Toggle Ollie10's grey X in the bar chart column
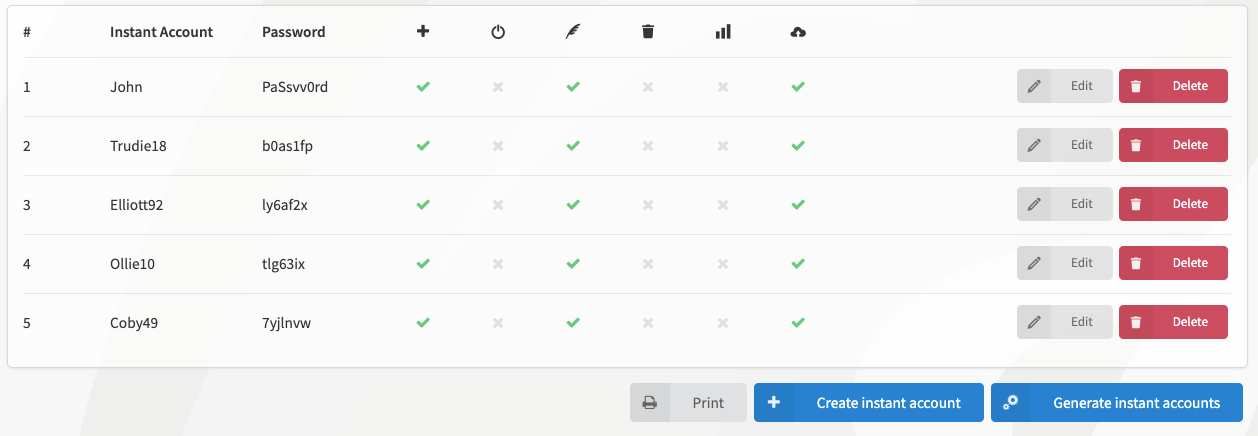The image size is (1258, 436). tap(723, 264)
